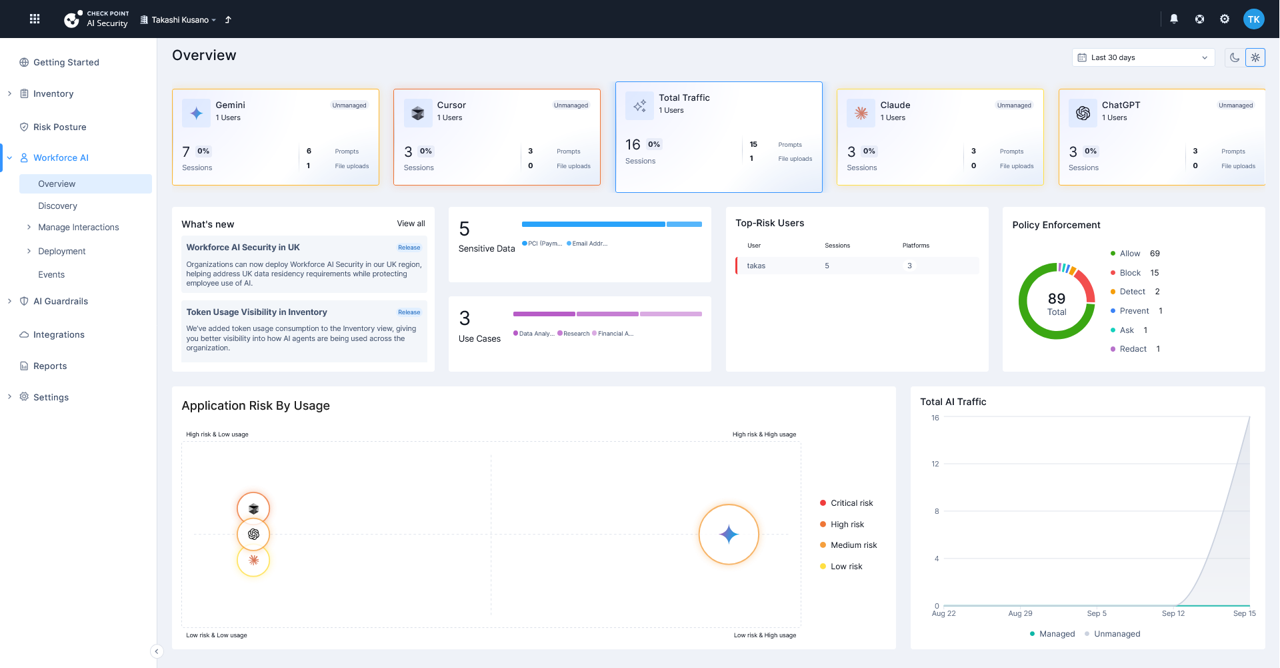Open the apps grid launcher icon
Screen dimensions: 1280x668
click(x=34, y=19)
